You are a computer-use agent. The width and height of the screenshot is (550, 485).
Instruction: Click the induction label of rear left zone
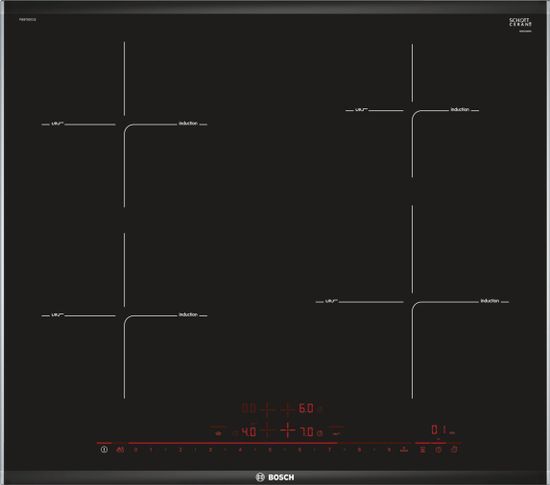[x=188, y=123]
